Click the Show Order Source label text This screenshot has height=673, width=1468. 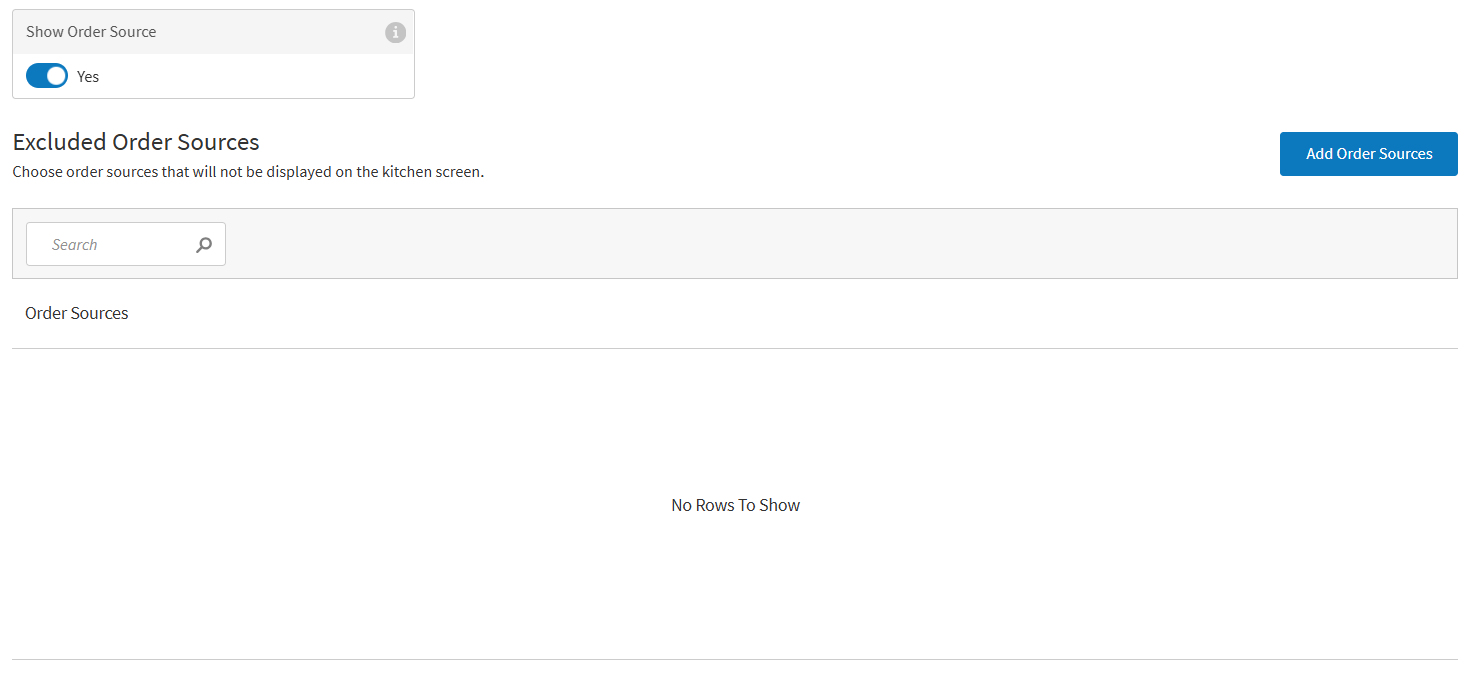(x=91, y=32)
